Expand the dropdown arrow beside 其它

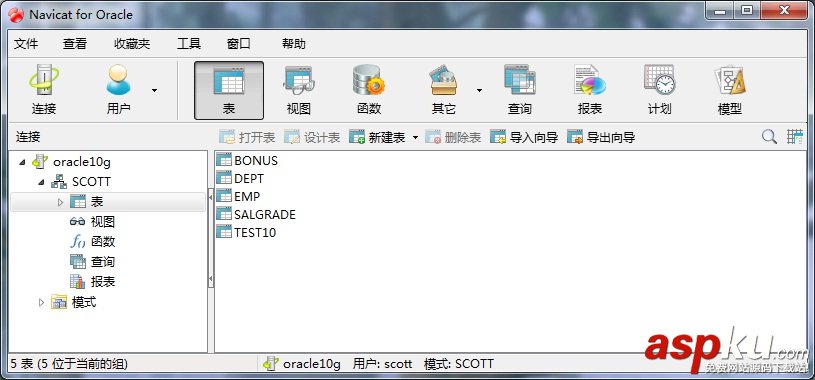pyautogui.click(x=479, y=90)
